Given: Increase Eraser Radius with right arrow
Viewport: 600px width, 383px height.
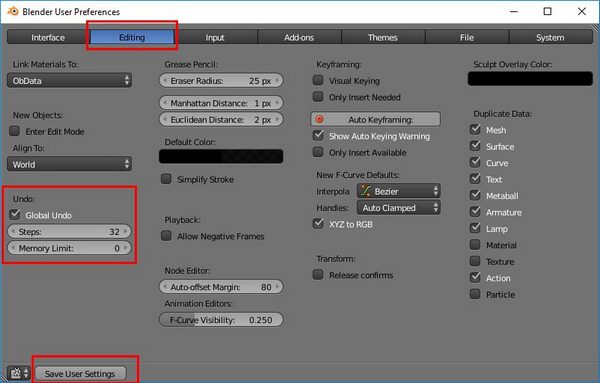Looking at the screenshot, I should pos(277,81).
